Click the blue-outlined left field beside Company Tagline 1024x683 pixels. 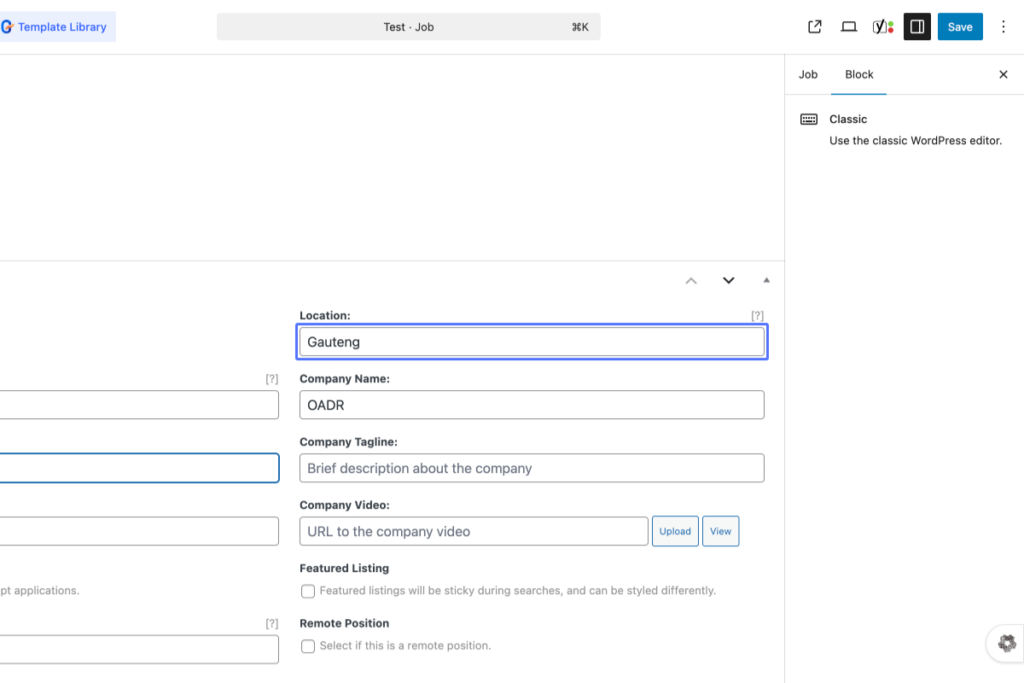pos(139,468)
